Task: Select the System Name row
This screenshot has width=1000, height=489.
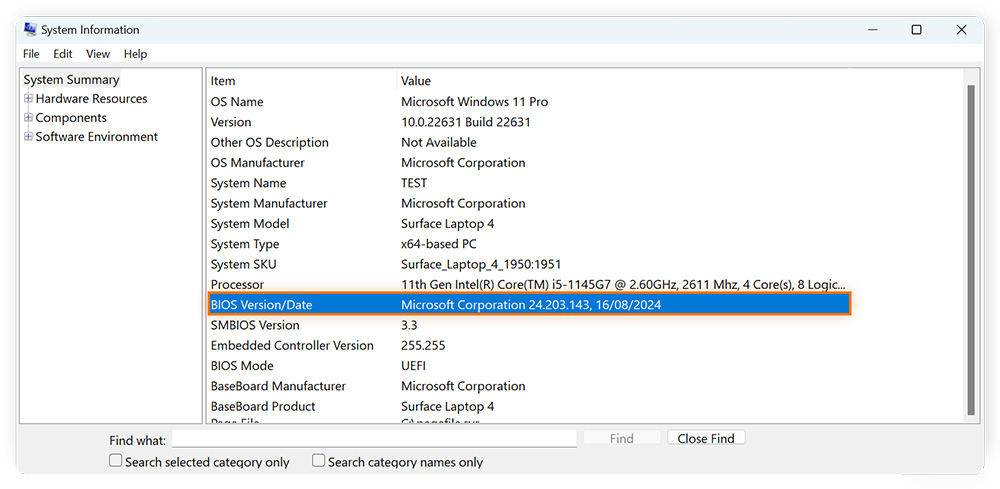Action: 529,184
